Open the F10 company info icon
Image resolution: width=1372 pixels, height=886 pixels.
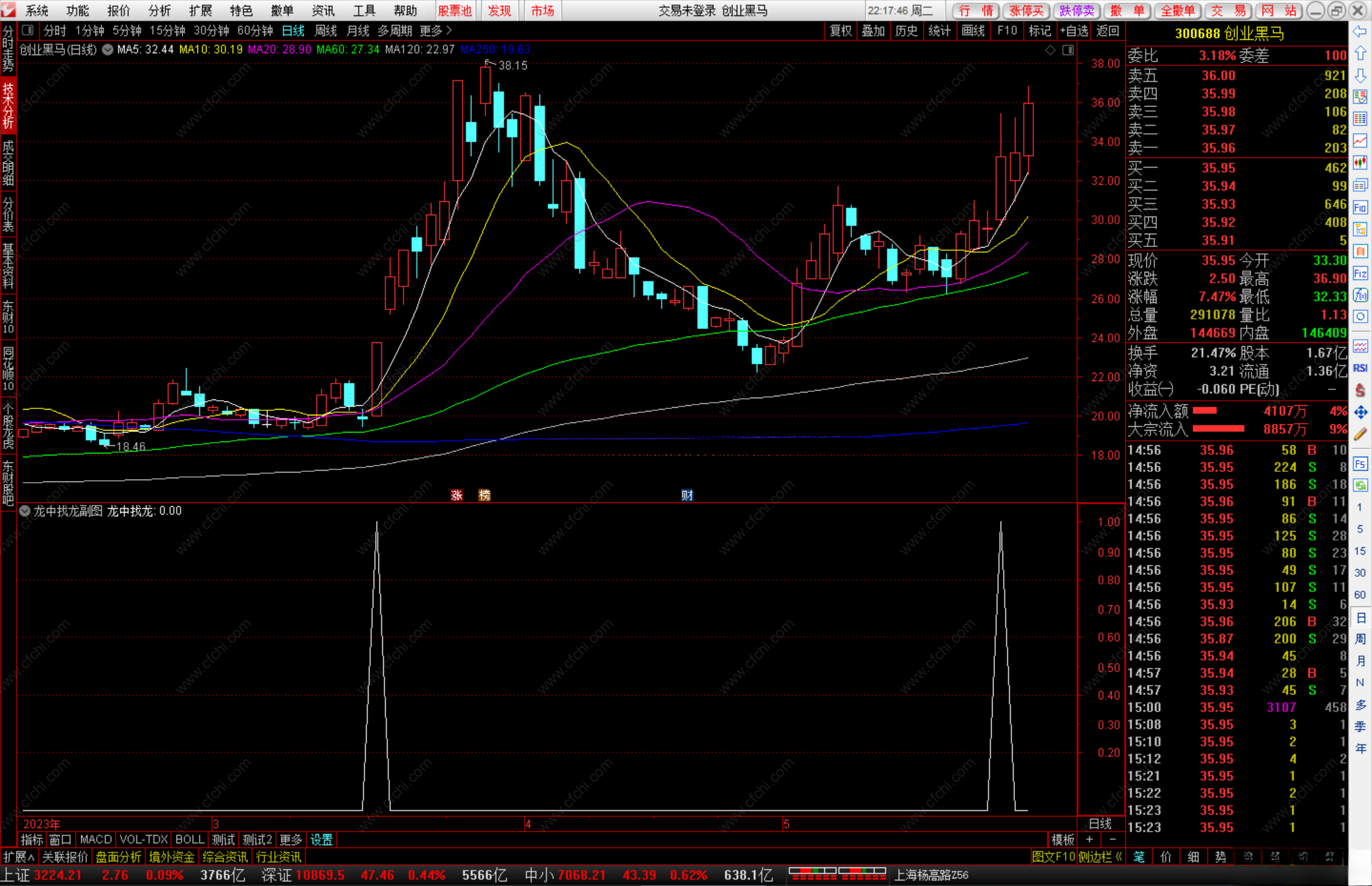point(1360,208)
